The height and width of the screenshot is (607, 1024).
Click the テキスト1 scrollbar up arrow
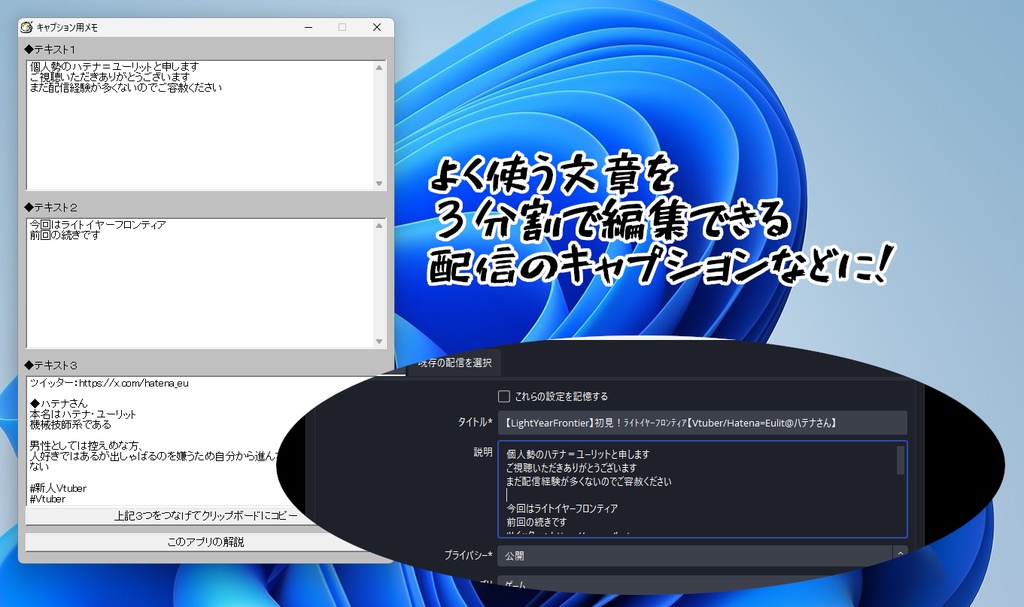379,67
